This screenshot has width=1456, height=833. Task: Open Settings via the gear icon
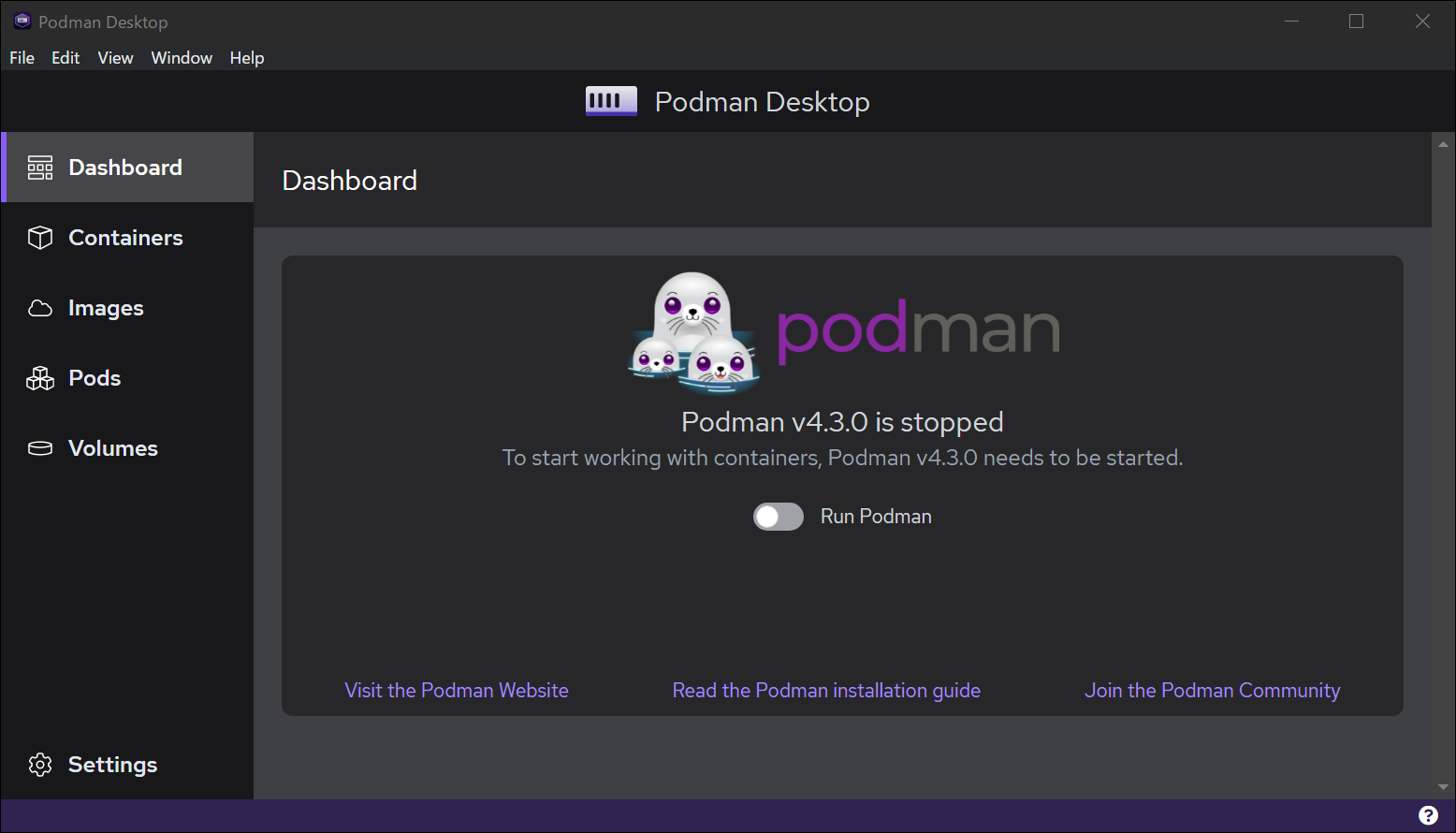(x=40, y=765)
